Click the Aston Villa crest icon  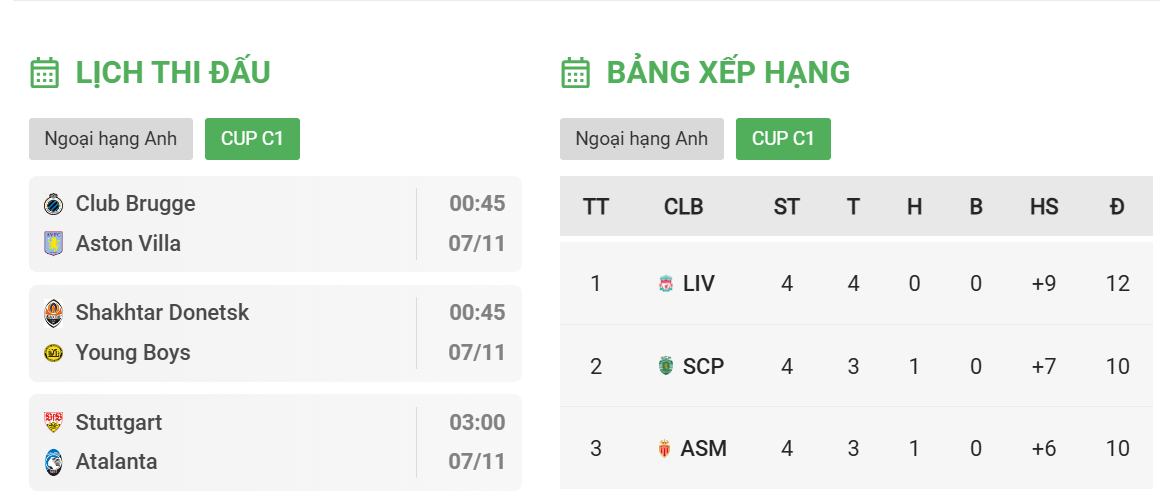(x=53, y=243)
